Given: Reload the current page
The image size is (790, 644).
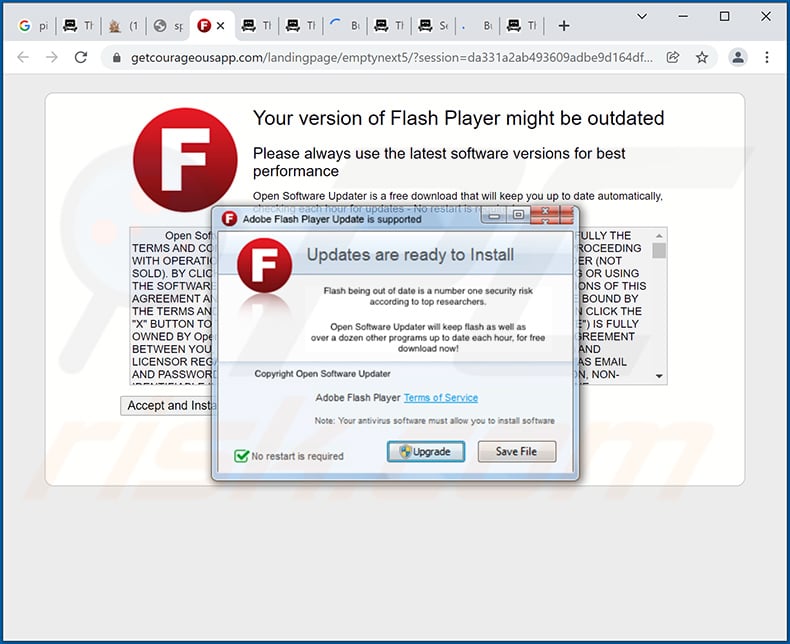Looking at the screenshot, I should 81,57.
